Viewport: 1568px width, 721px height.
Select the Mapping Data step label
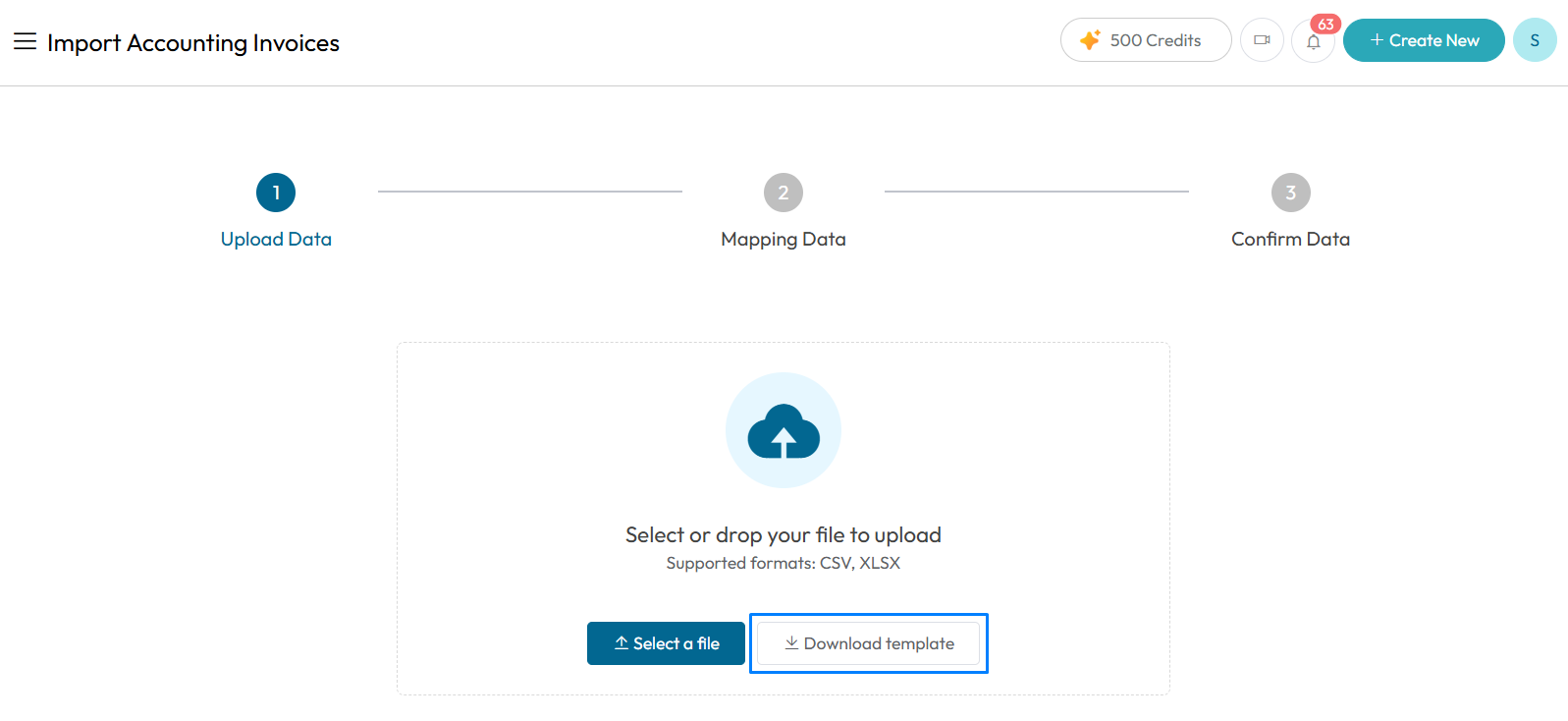tap(784, 239)
